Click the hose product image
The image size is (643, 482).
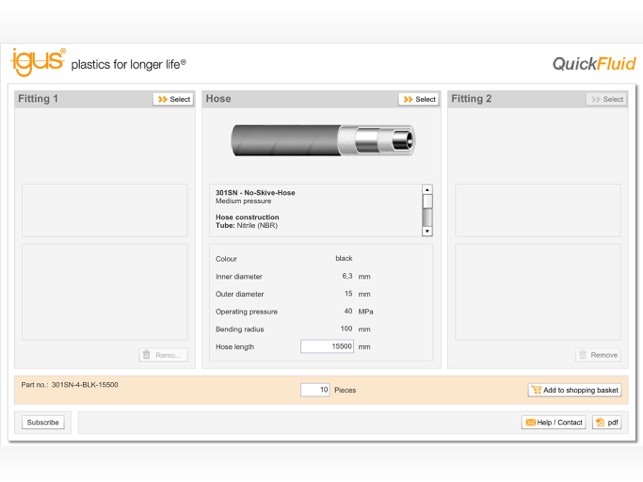[x=323, y=140]
